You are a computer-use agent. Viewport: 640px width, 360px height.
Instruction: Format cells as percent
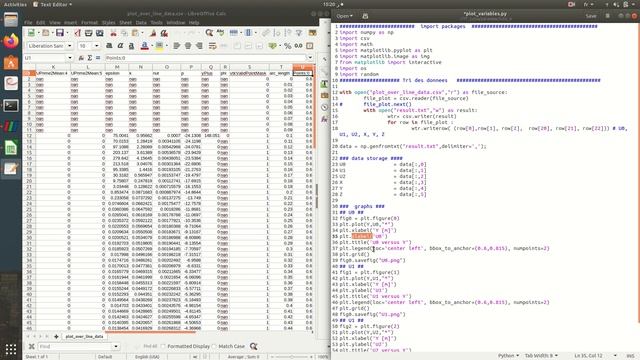pos(288,46)
